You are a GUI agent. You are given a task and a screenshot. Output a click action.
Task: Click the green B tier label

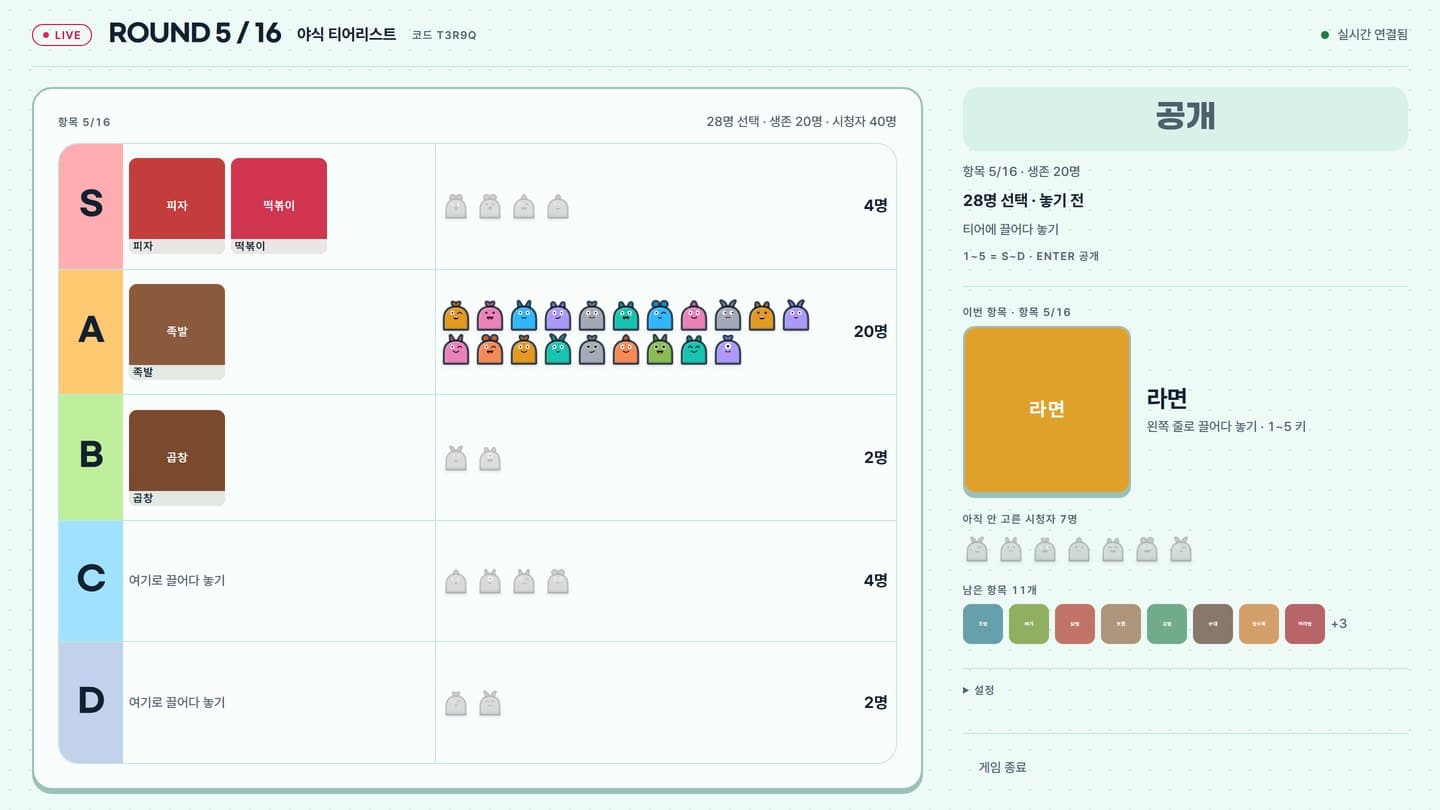point(91,457)
